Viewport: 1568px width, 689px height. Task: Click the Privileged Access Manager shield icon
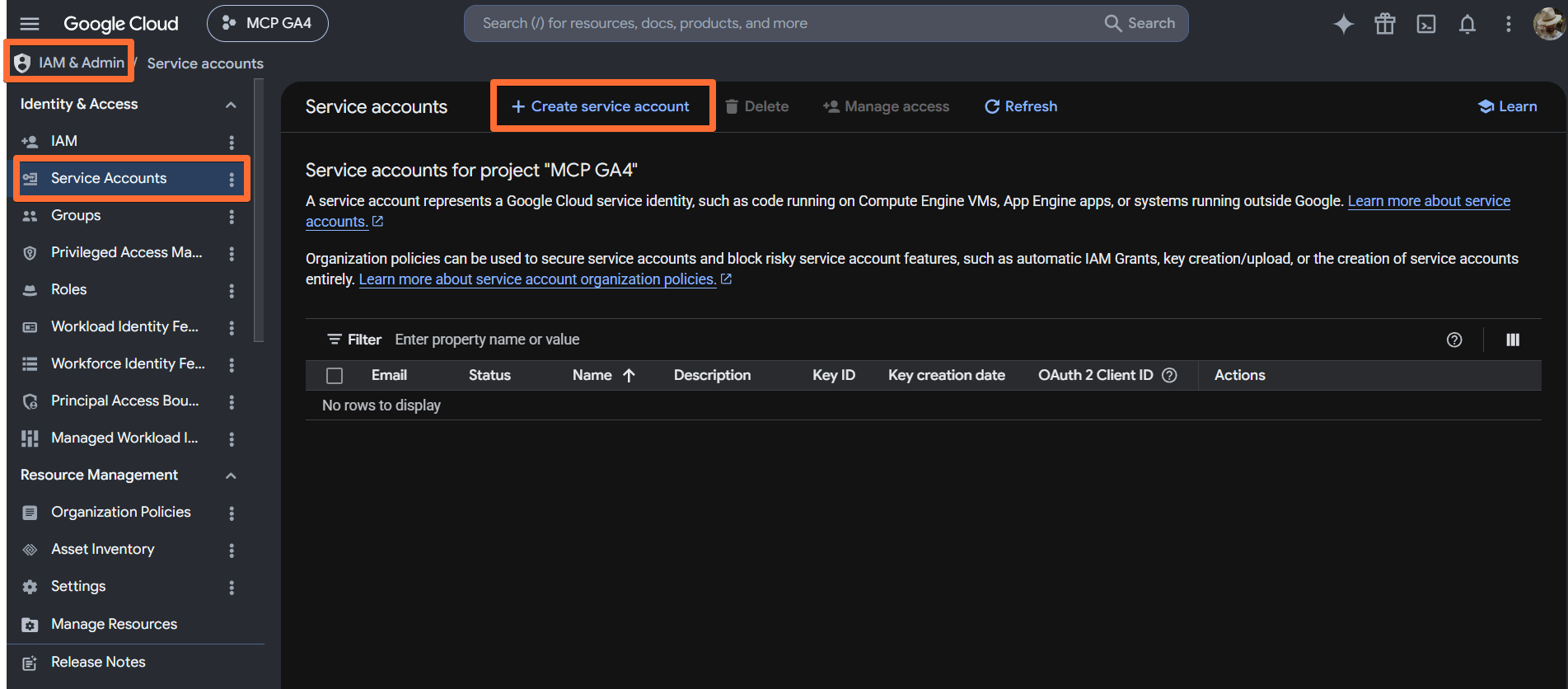[x=30, y=253]
